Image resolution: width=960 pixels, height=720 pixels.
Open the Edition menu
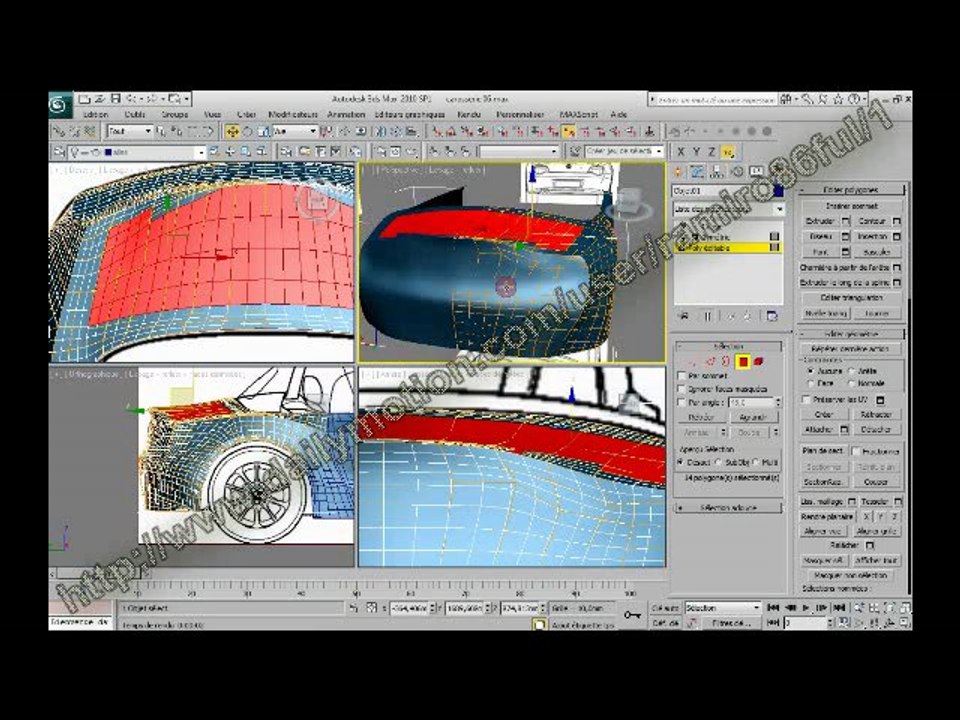pyautogui.click(x=95, y=114)
